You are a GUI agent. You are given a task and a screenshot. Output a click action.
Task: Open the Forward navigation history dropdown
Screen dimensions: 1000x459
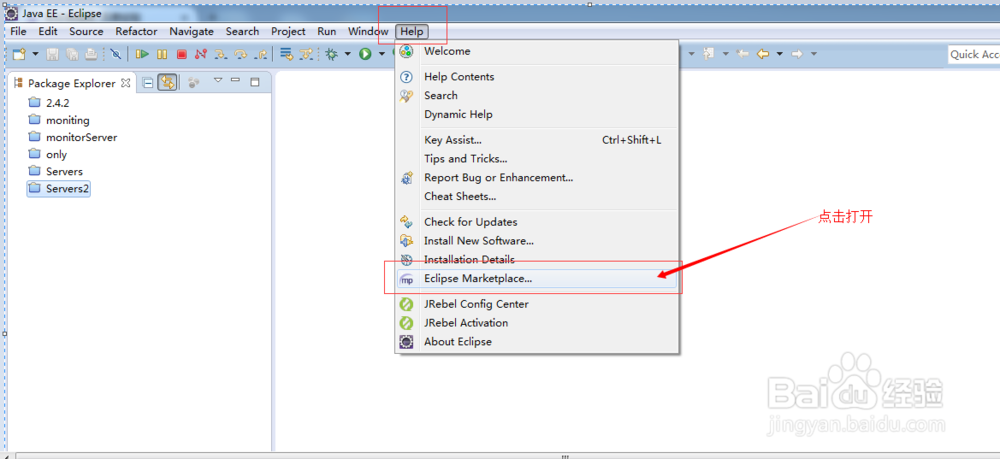coord(814,54)
